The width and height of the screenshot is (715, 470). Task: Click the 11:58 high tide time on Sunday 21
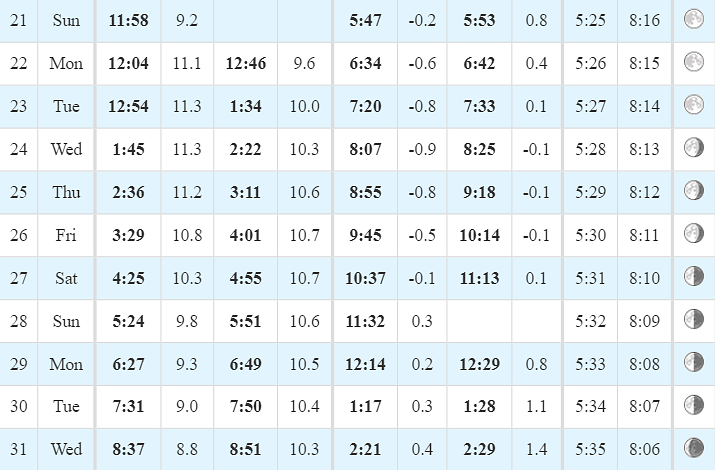click(x=129, y=21)
